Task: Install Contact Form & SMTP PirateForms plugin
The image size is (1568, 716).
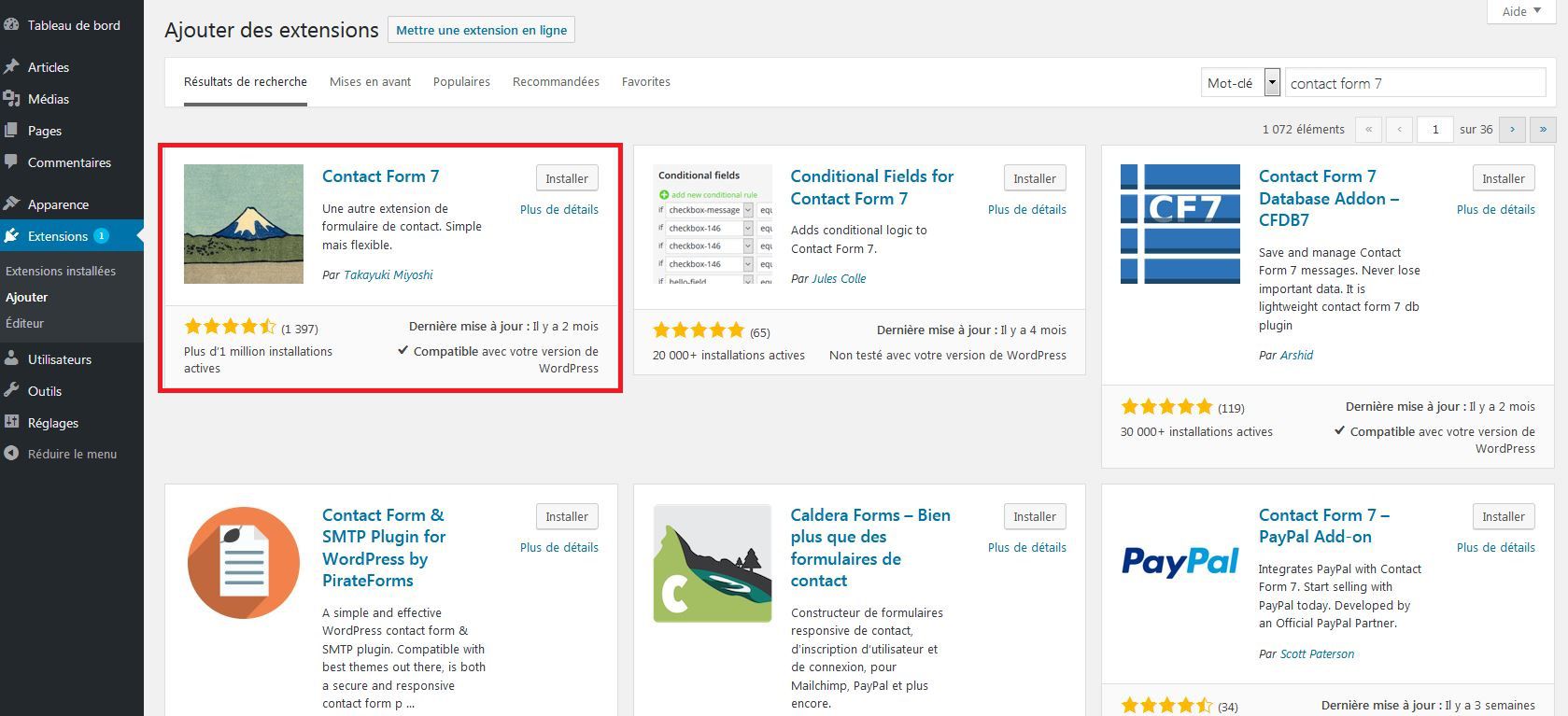Action: click(567, 516)
